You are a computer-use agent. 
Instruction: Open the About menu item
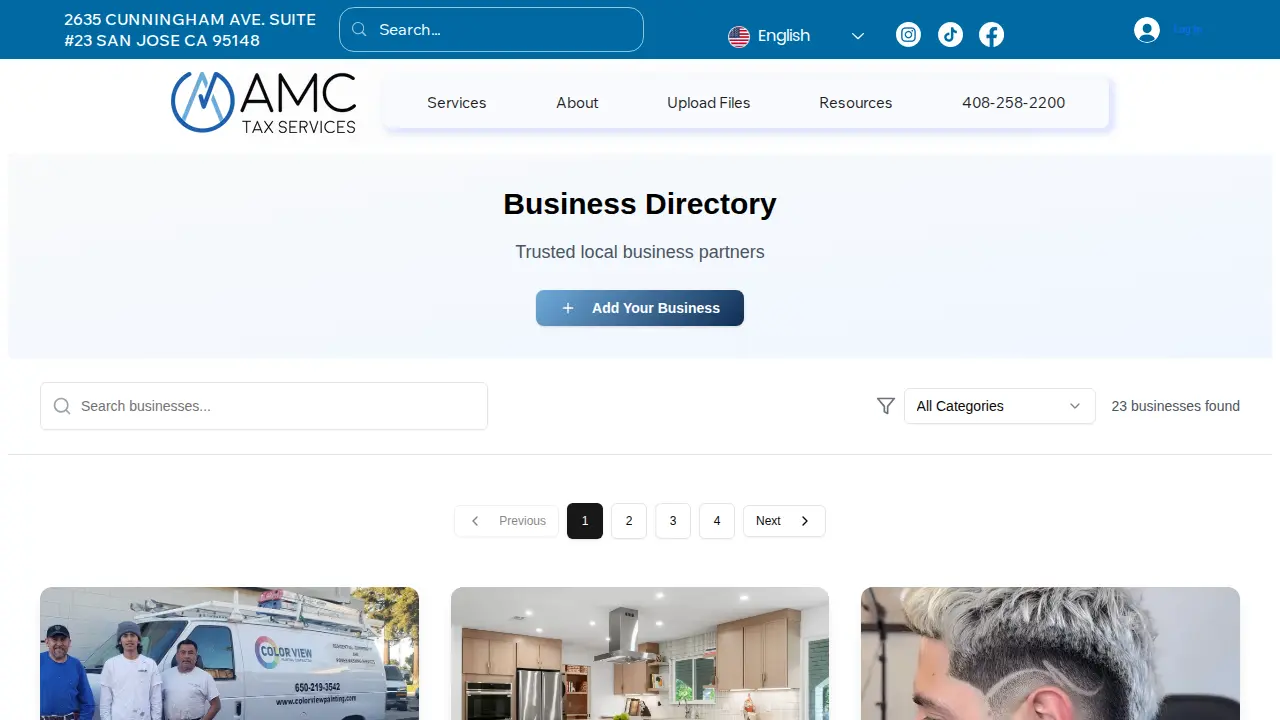click(577, 103)
